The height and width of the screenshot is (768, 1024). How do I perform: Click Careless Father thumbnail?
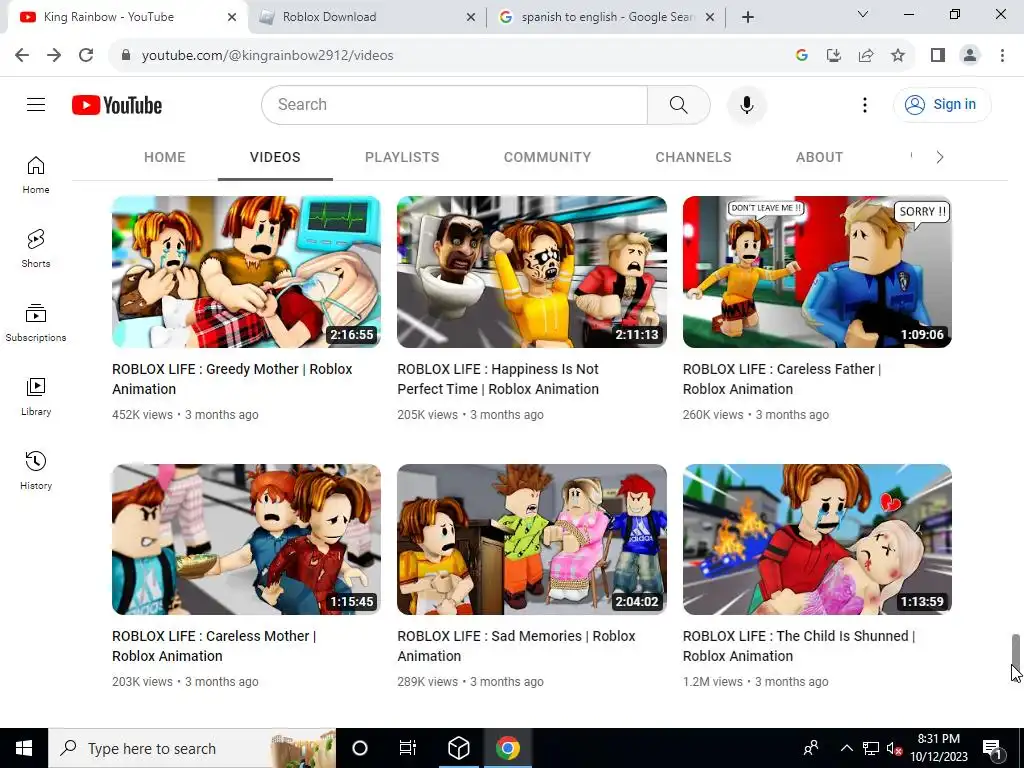click(817, 272)
